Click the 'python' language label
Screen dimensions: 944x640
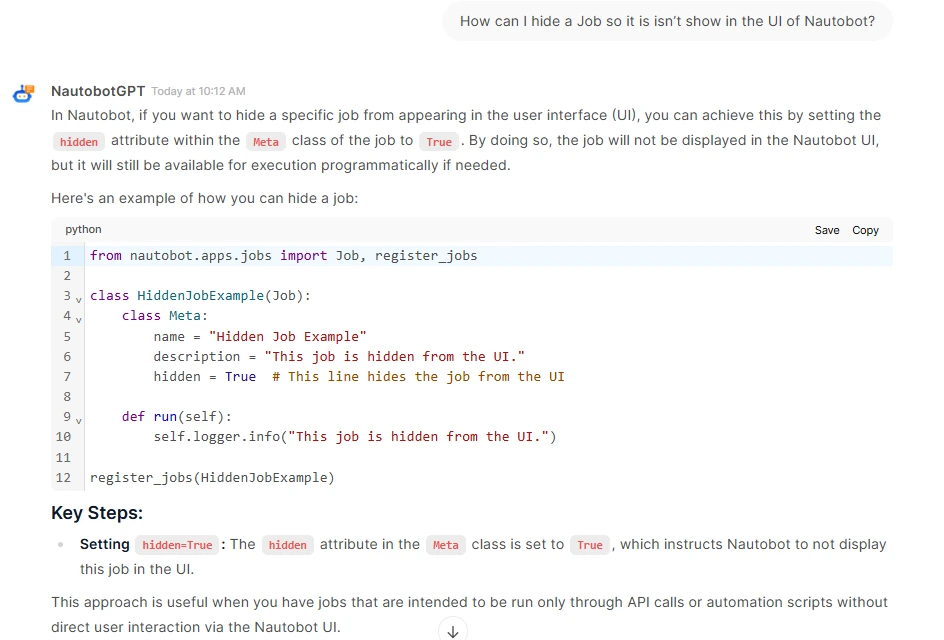83,229
